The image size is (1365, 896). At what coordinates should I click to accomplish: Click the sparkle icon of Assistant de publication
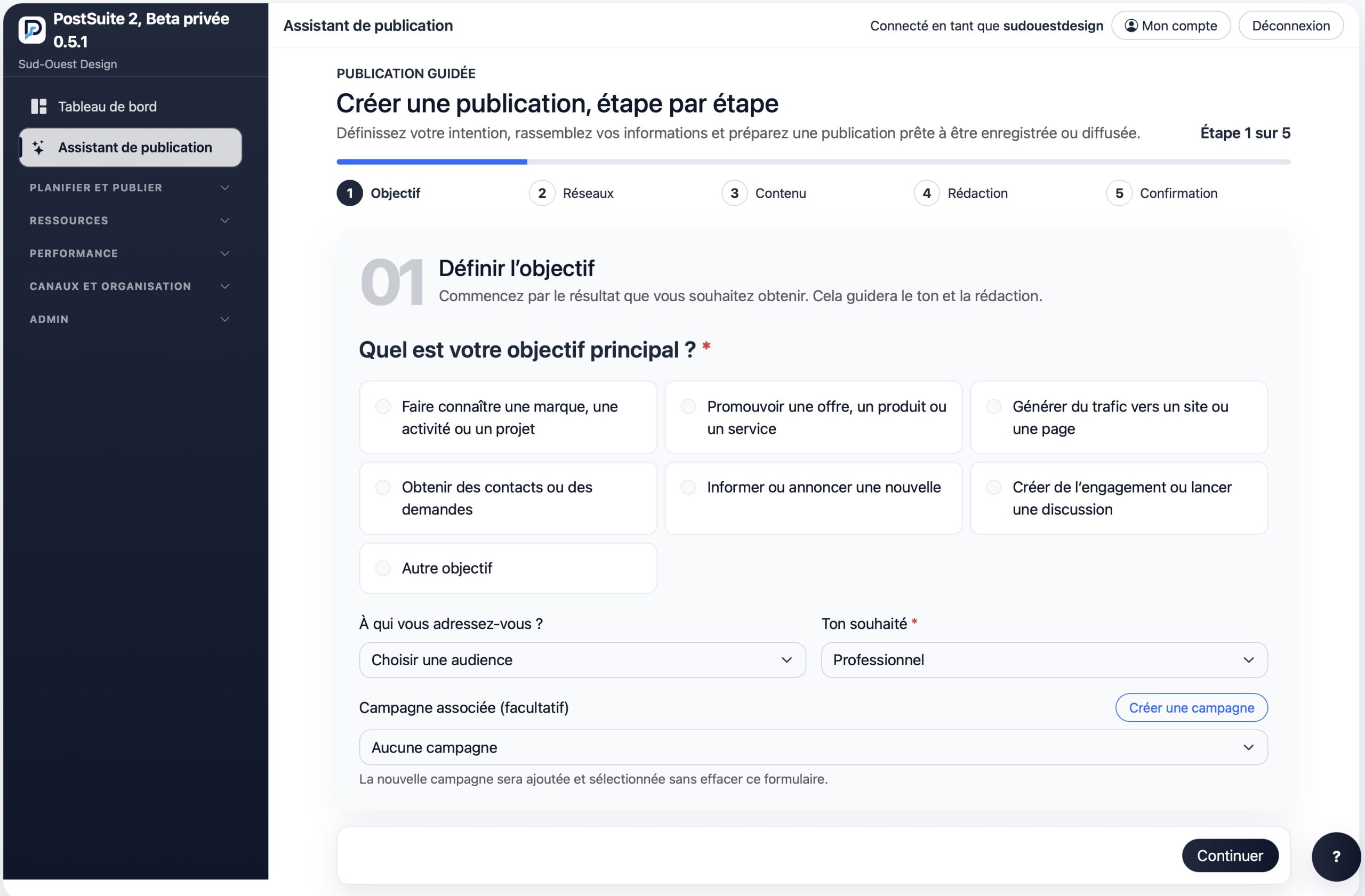pyautogui.click(x=38, y=147)
